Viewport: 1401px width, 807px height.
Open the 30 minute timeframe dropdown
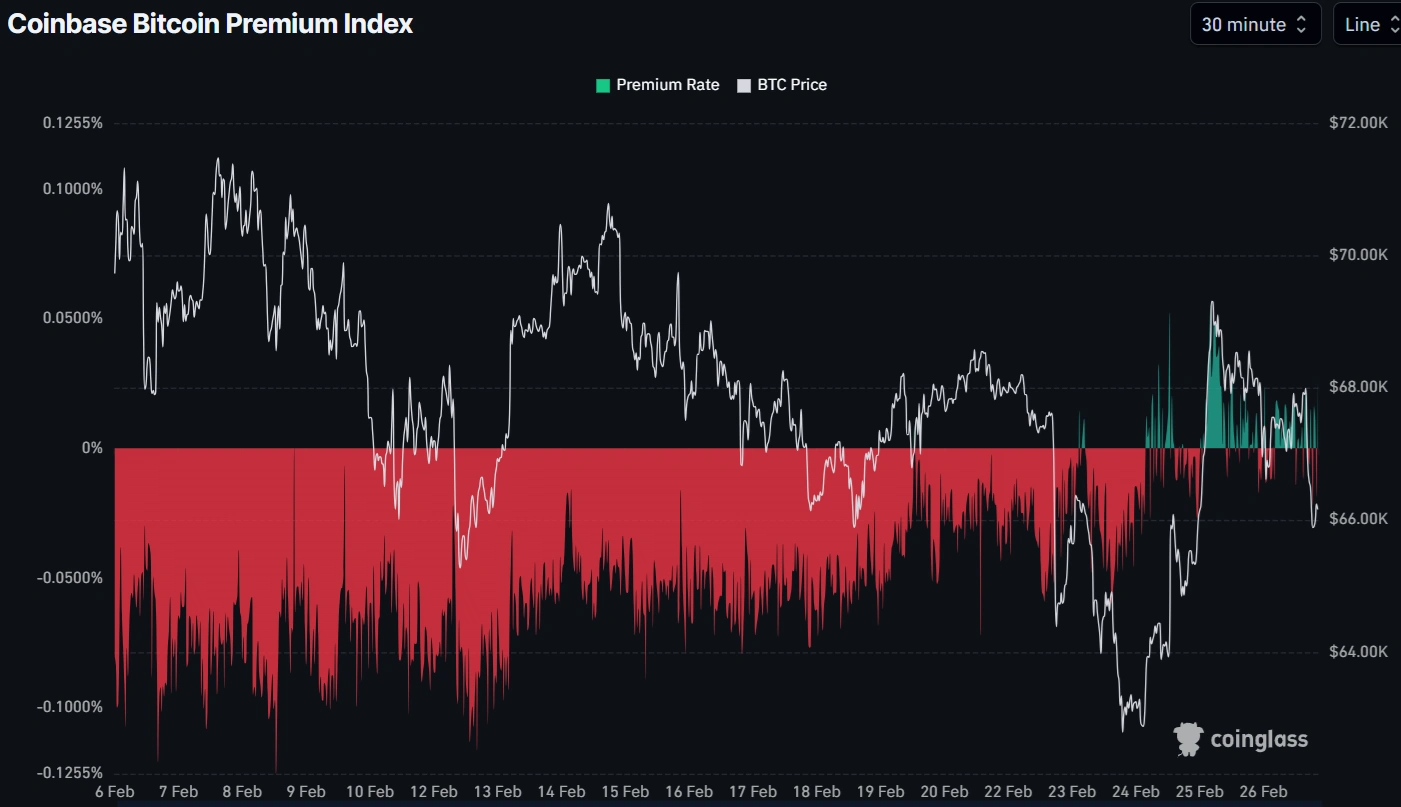(1255, 23)
